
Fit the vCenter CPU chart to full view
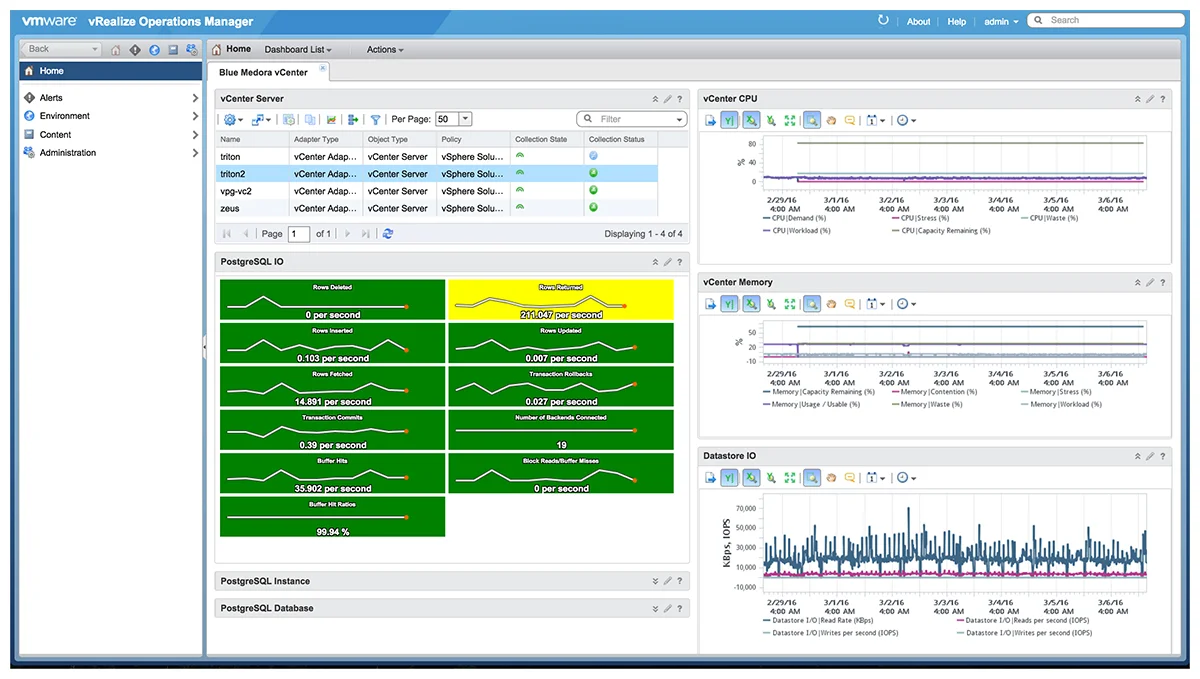tap(790, 120)
